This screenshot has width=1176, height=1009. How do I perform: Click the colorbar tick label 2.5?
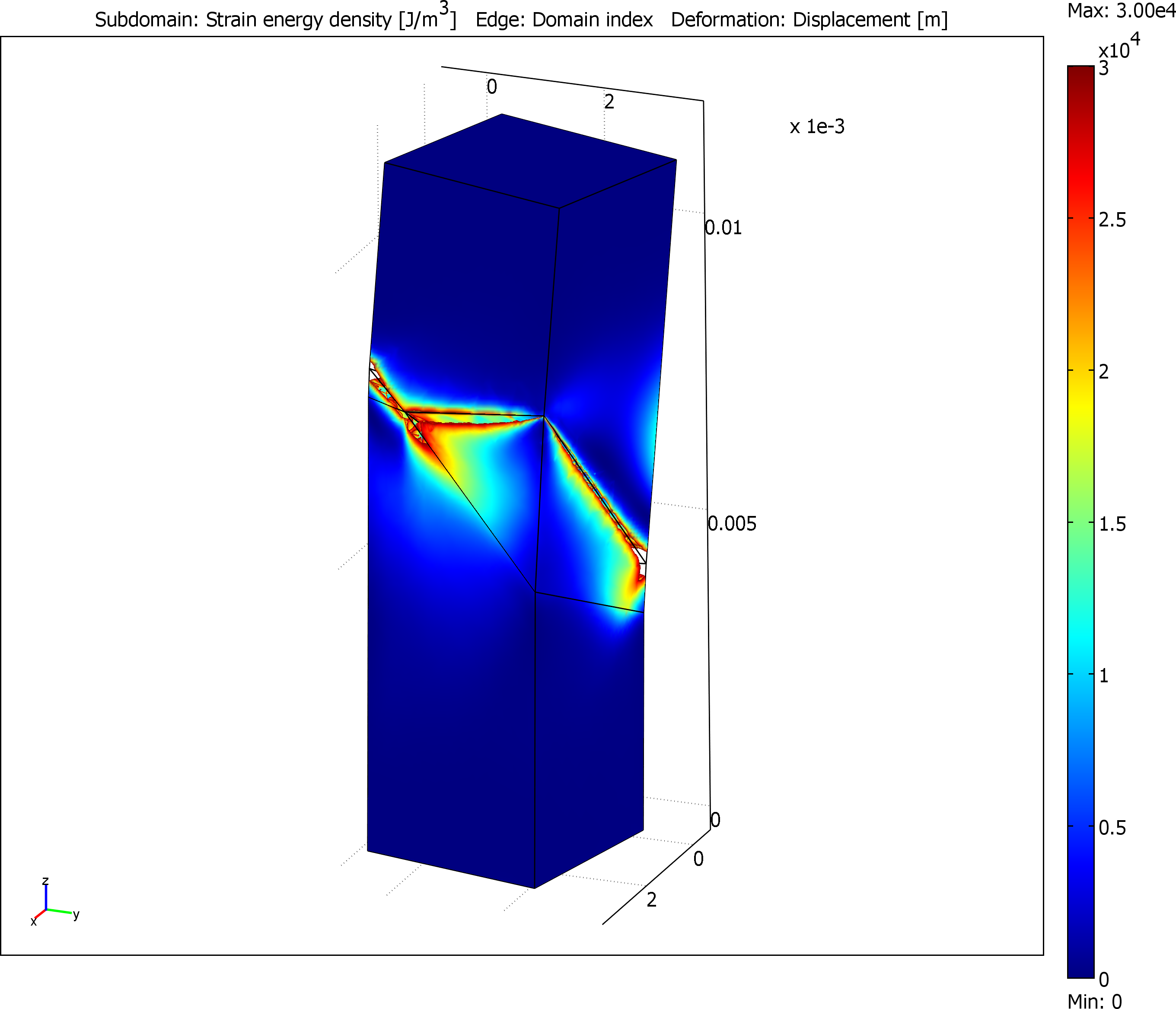(x=1112, y=220)
